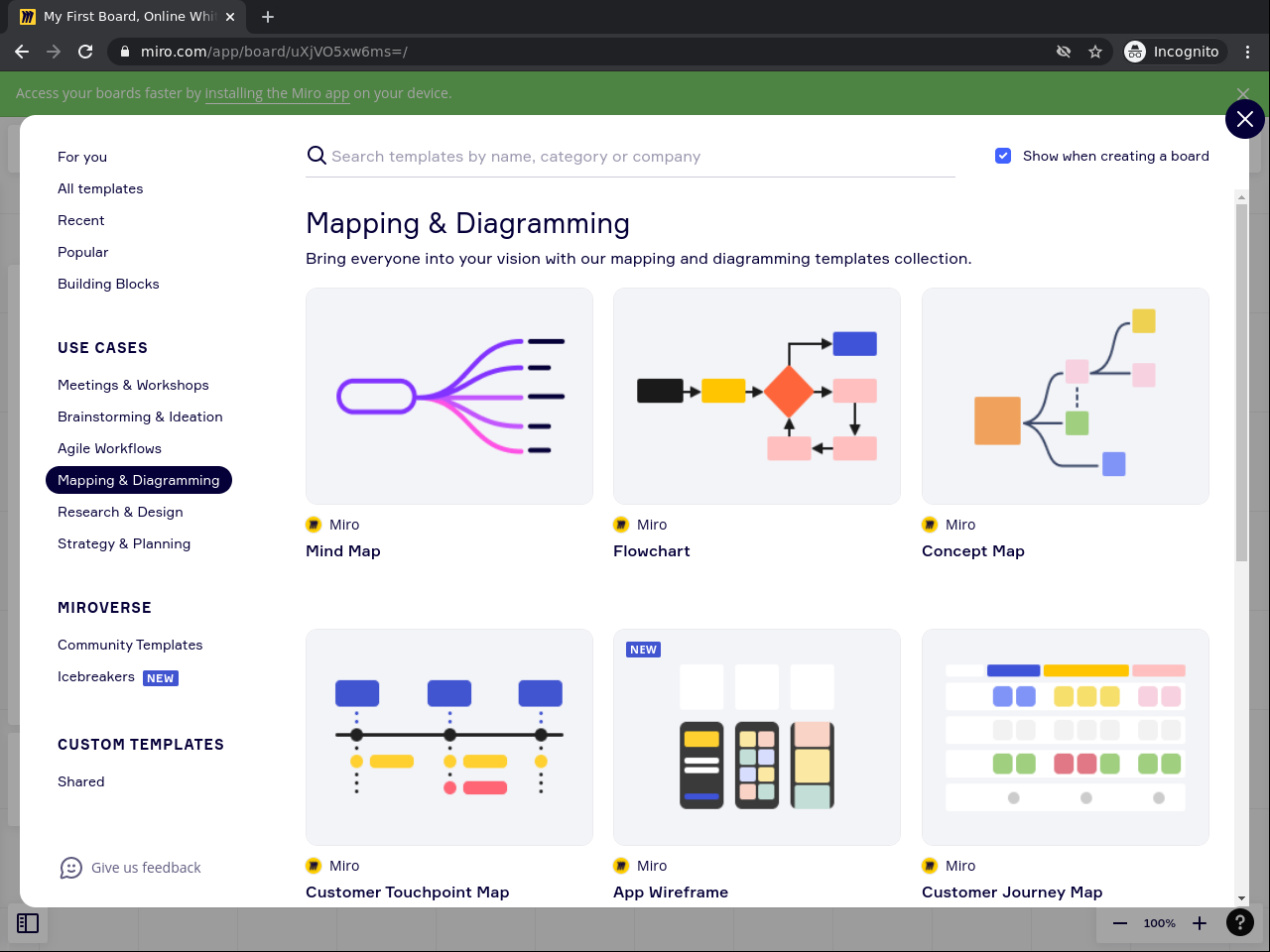Click the browser forward arrow
1270x952 pixels.
click(x=54, y=52)
